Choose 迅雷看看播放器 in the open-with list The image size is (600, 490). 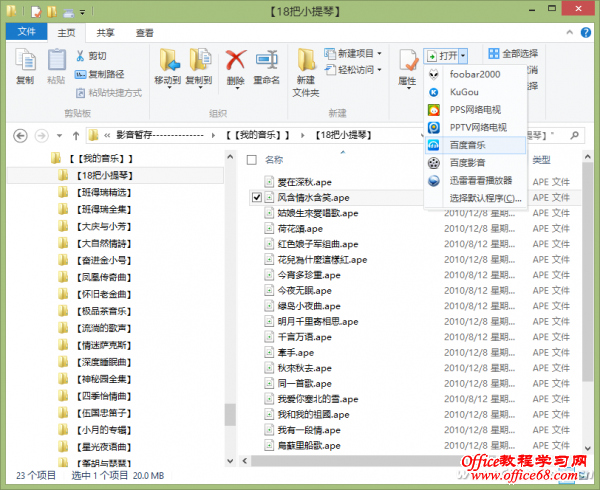pyautogui.click(x=475, y=181)
